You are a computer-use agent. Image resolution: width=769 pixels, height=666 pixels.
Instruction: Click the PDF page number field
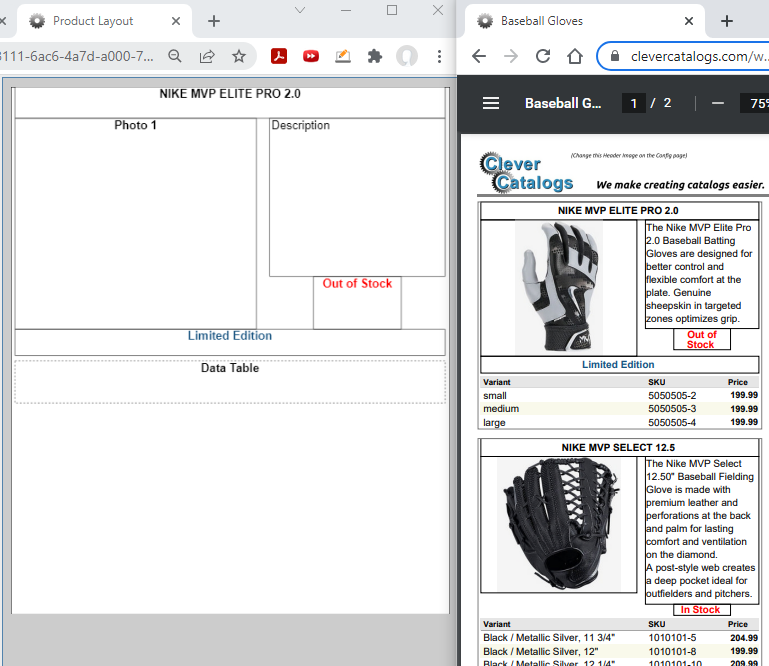634,103
